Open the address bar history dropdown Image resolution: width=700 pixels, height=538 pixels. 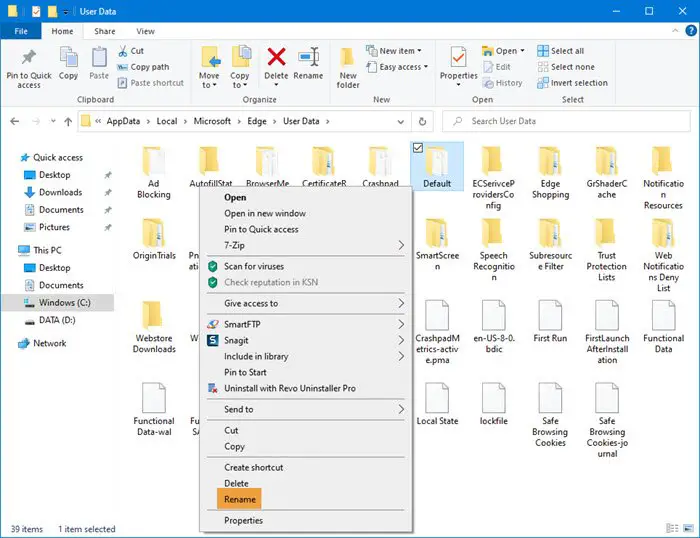(399, 121)
